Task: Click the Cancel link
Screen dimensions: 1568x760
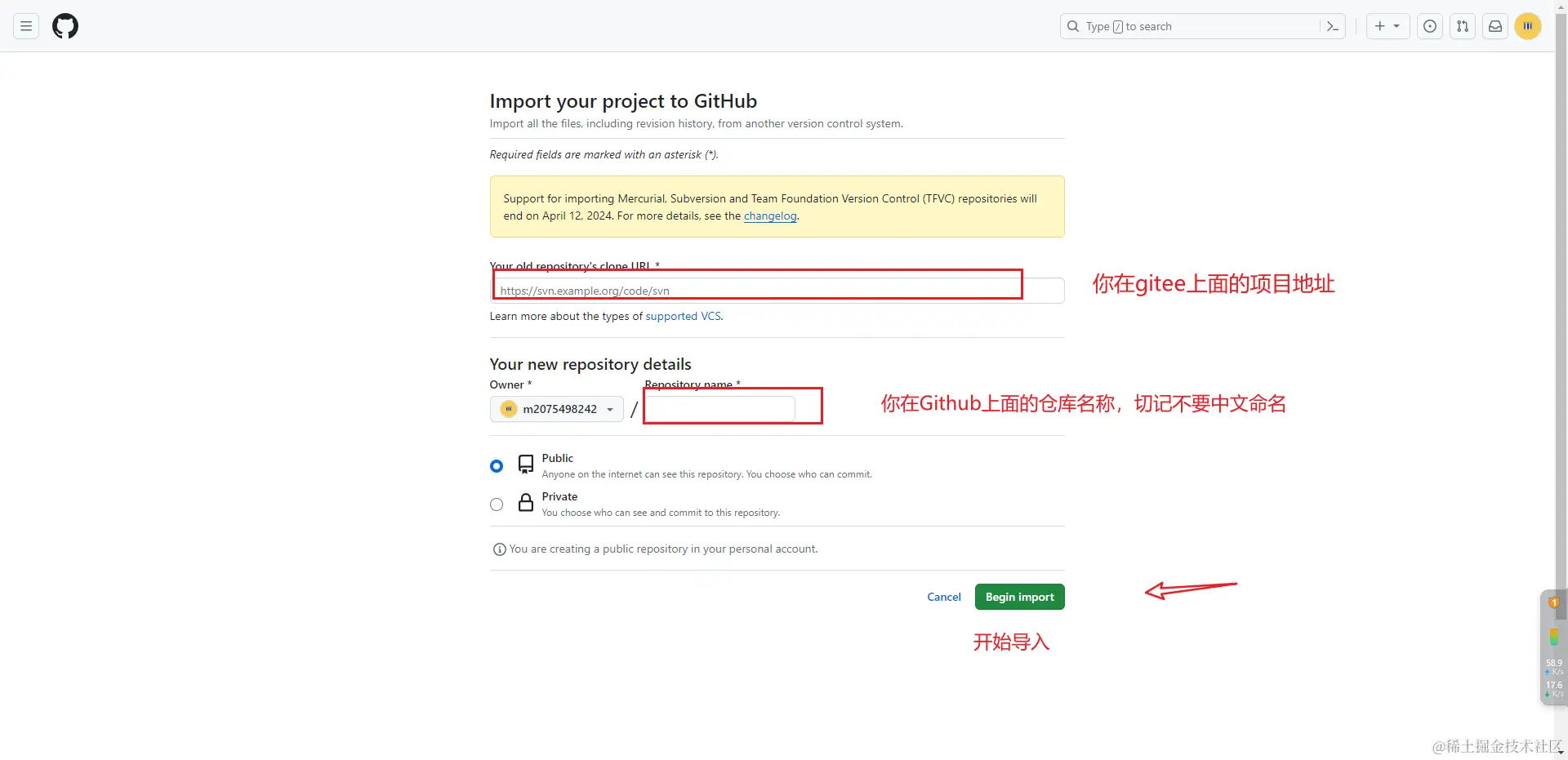Action: click(x=944, y=597)
